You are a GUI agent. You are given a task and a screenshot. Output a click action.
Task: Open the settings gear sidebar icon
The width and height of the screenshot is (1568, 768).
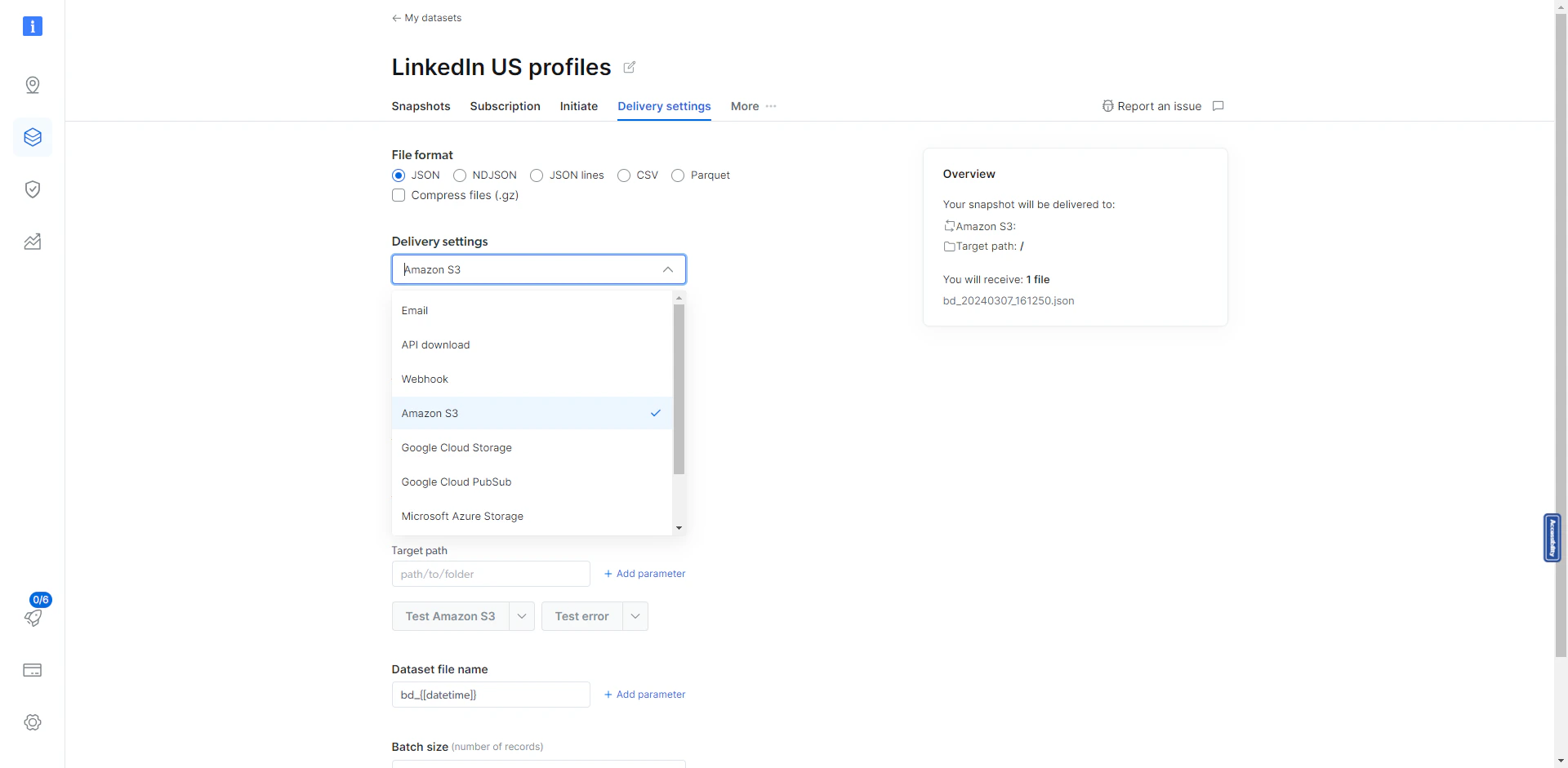coord(33,722)
